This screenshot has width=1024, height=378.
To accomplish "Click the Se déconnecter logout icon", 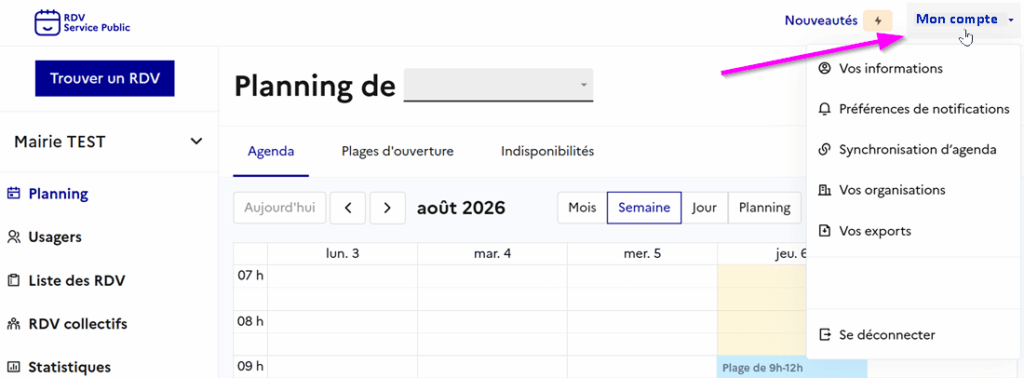I will pos(824,335).
